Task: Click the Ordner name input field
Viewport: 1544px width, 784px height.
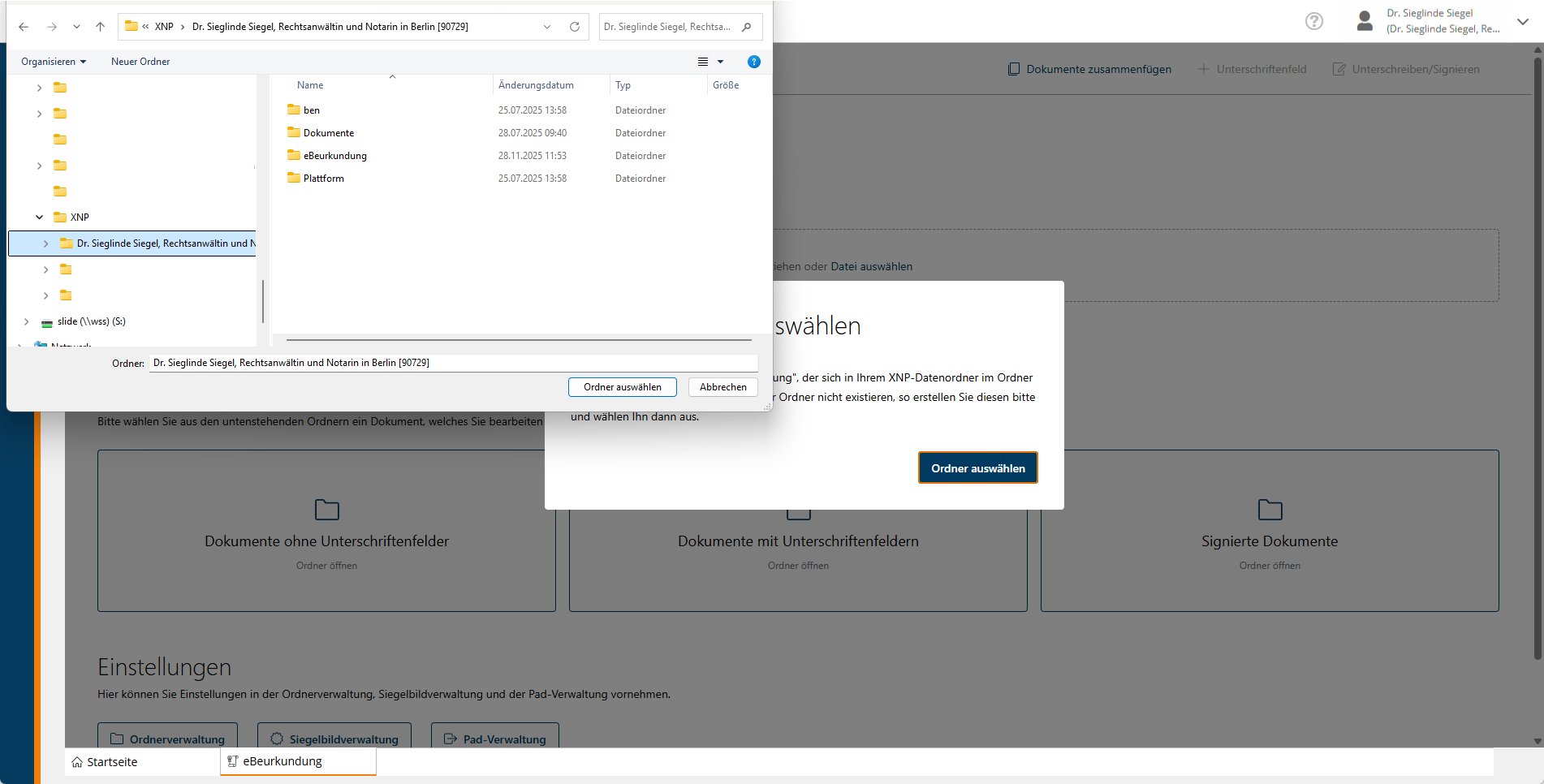Action: coord(453,363)
